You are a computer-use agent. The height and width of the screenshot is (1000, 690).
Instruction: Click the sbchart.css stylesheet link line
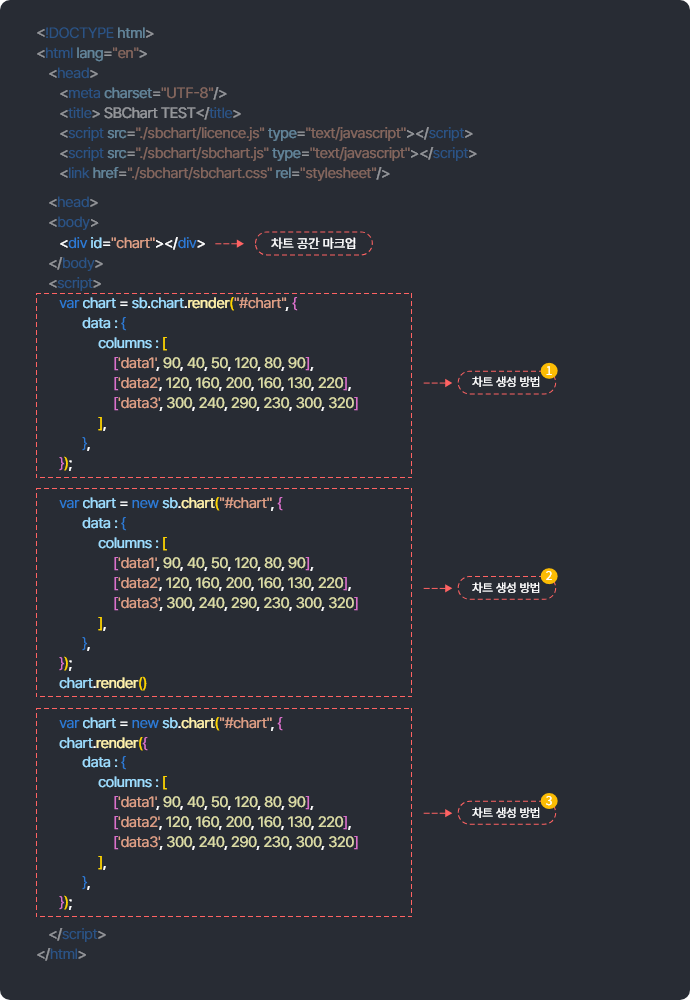(x=223, y=173)
